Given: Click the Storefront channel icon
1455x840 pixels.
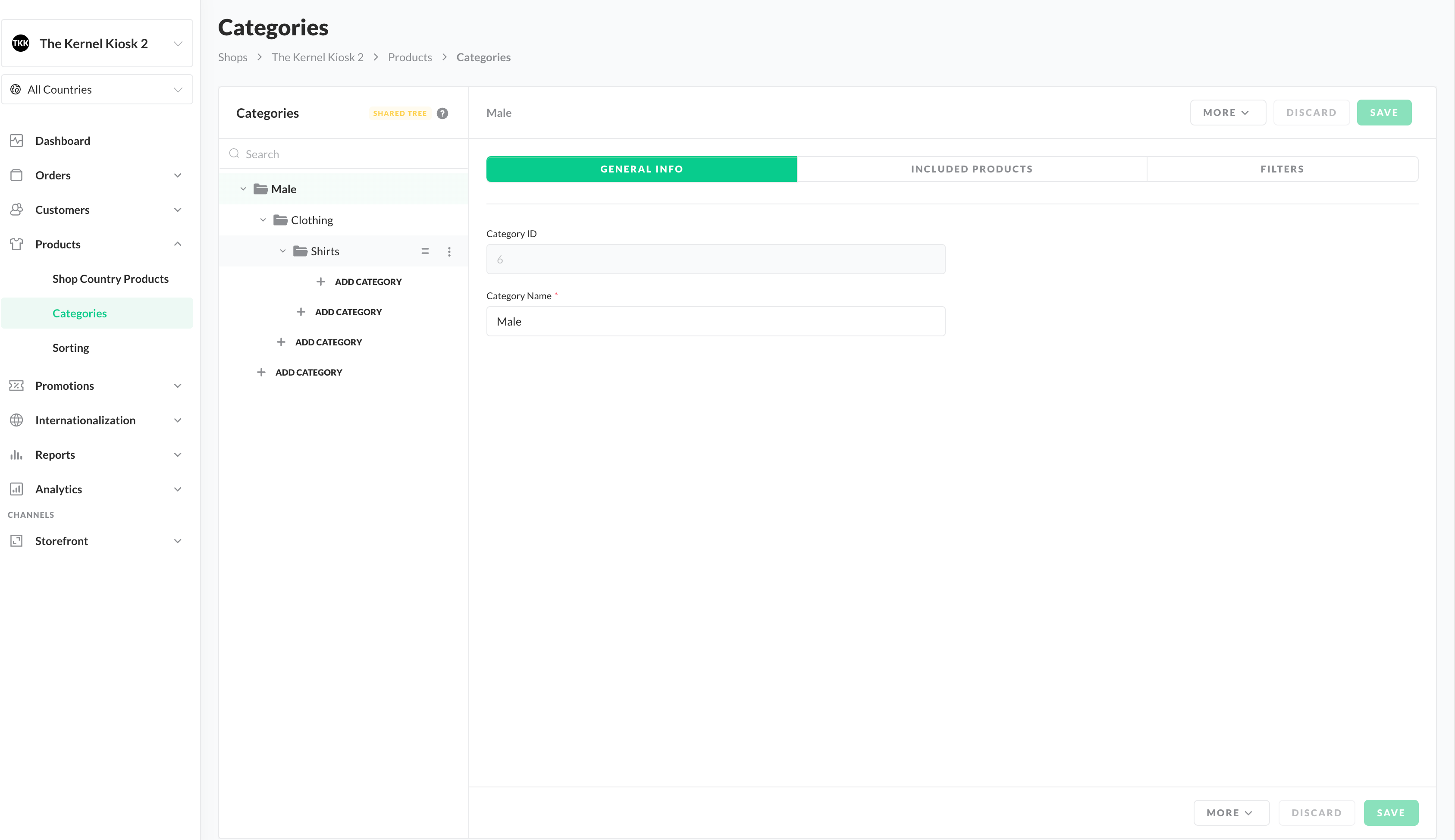Looking at the screenshot, I should pyautogui.click(x=17, y=541).
